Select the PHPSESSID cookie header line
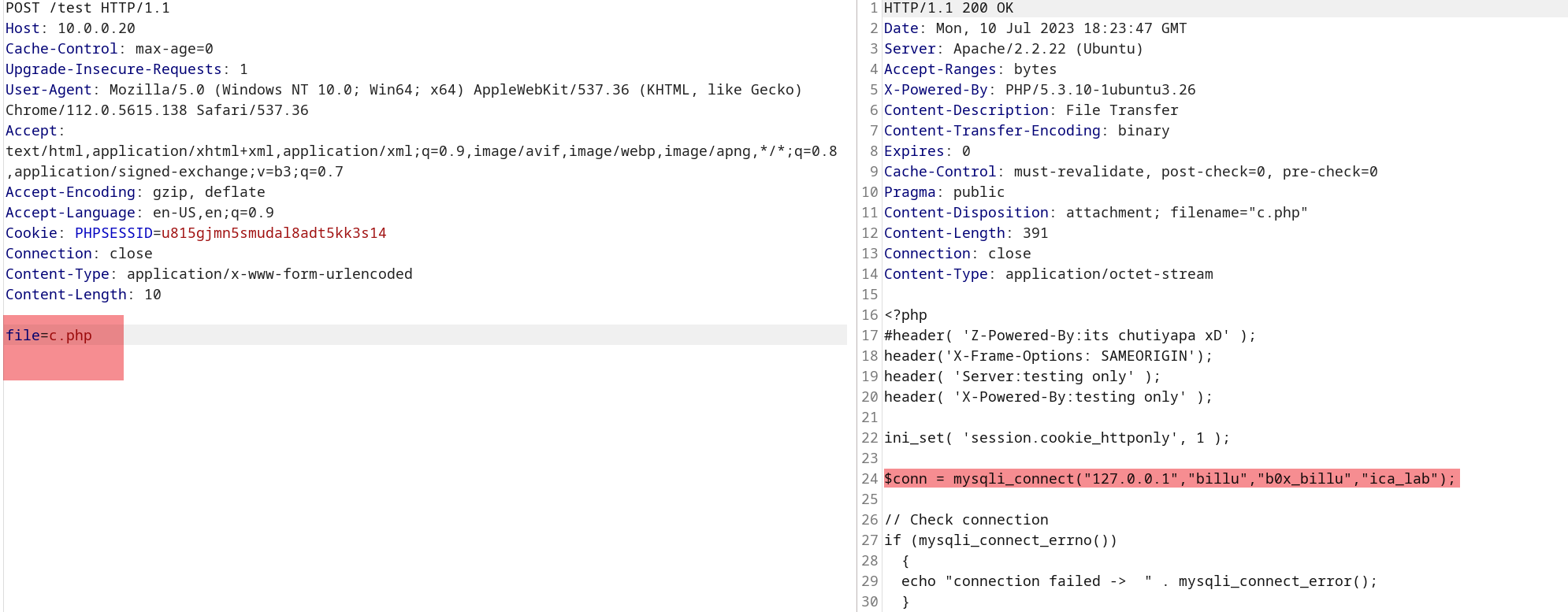Screen dimensions: 1568x612 tap(196, 233)
